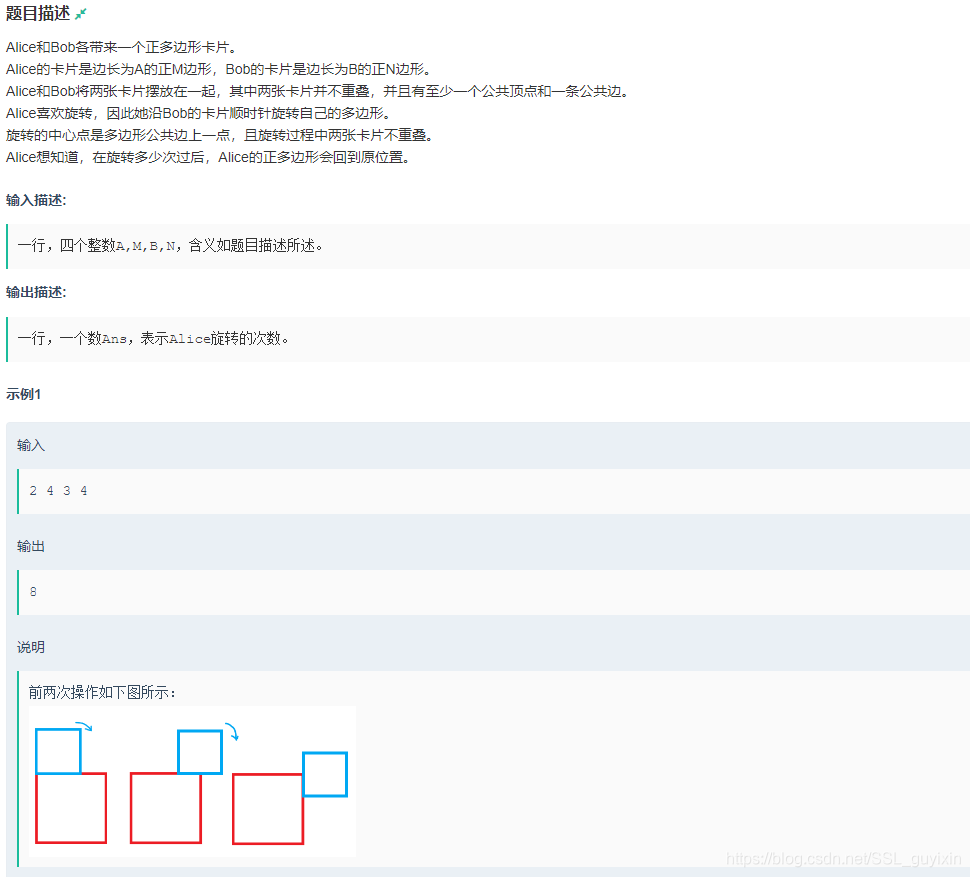Click the line 'Alice和Bob各带来一个正多边形卡片。'

[121, 47]
